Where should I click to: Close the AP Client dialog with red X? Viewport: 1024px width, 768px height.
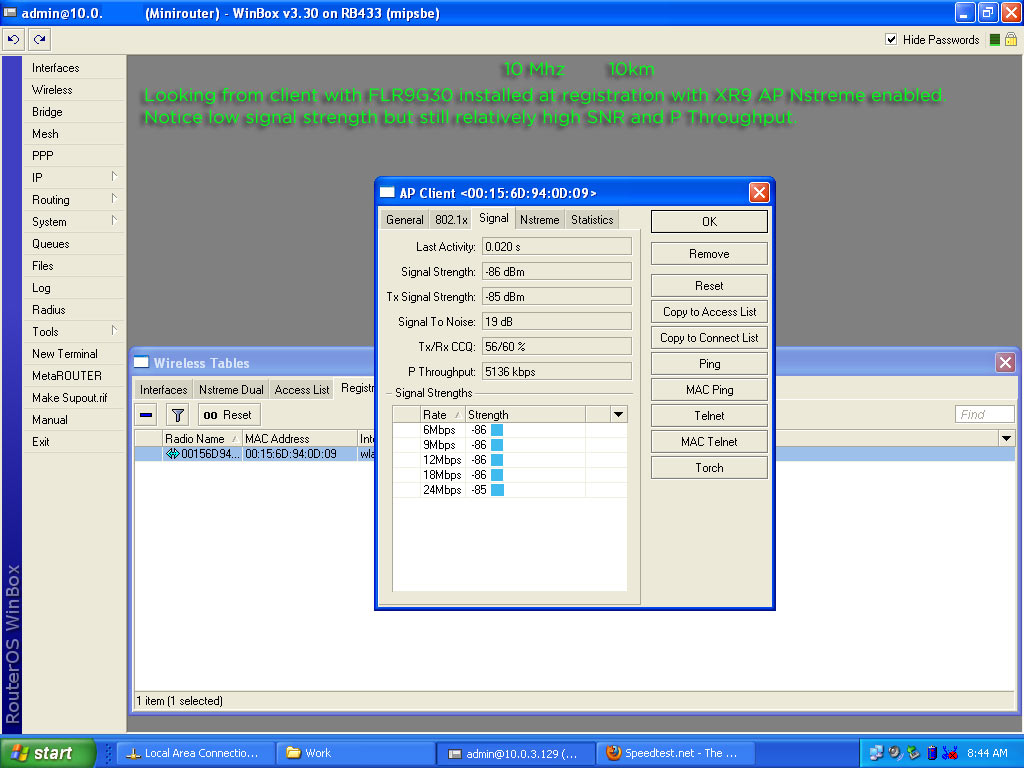[759, 193]
